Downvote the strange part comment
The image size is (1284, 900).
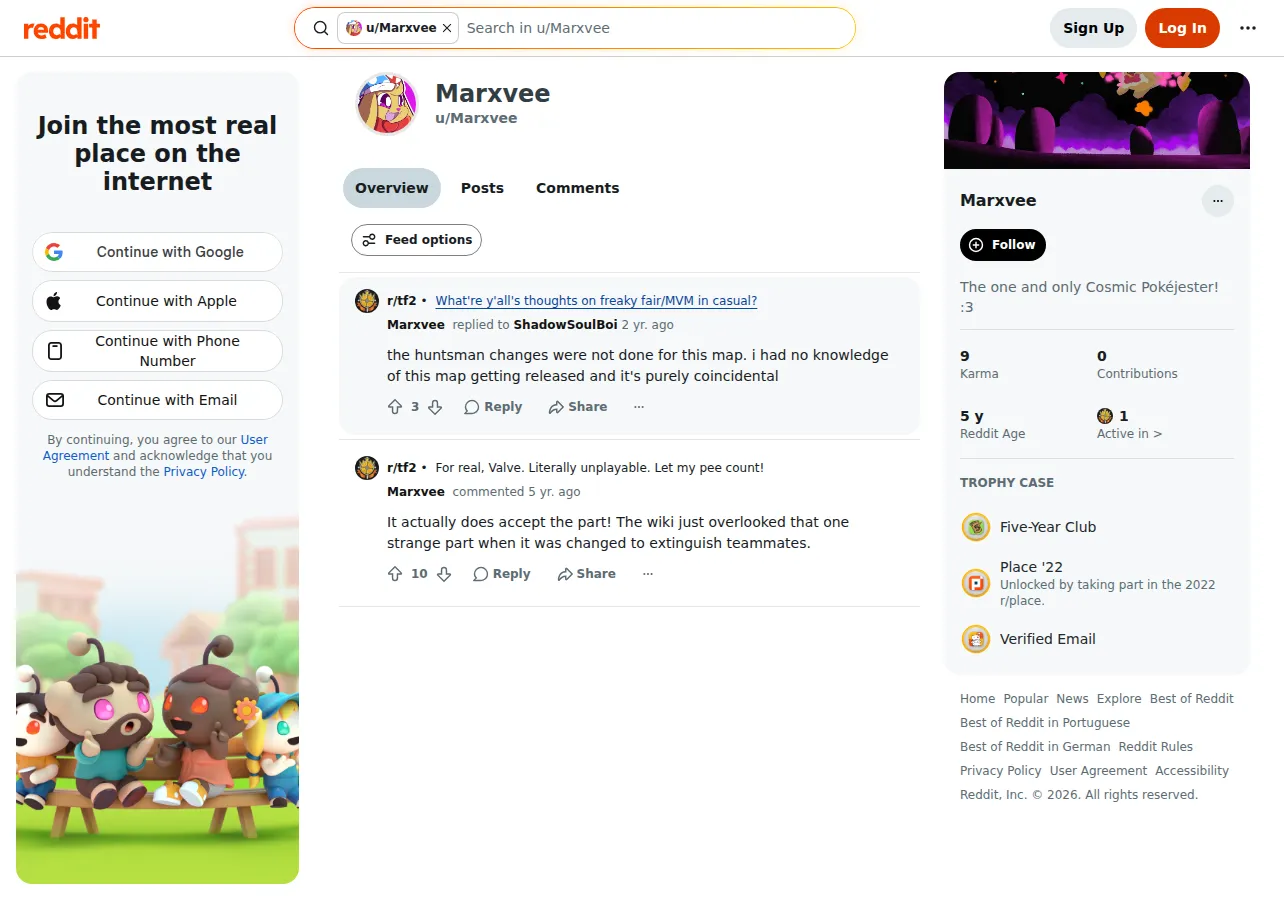(x=444, y=574)
